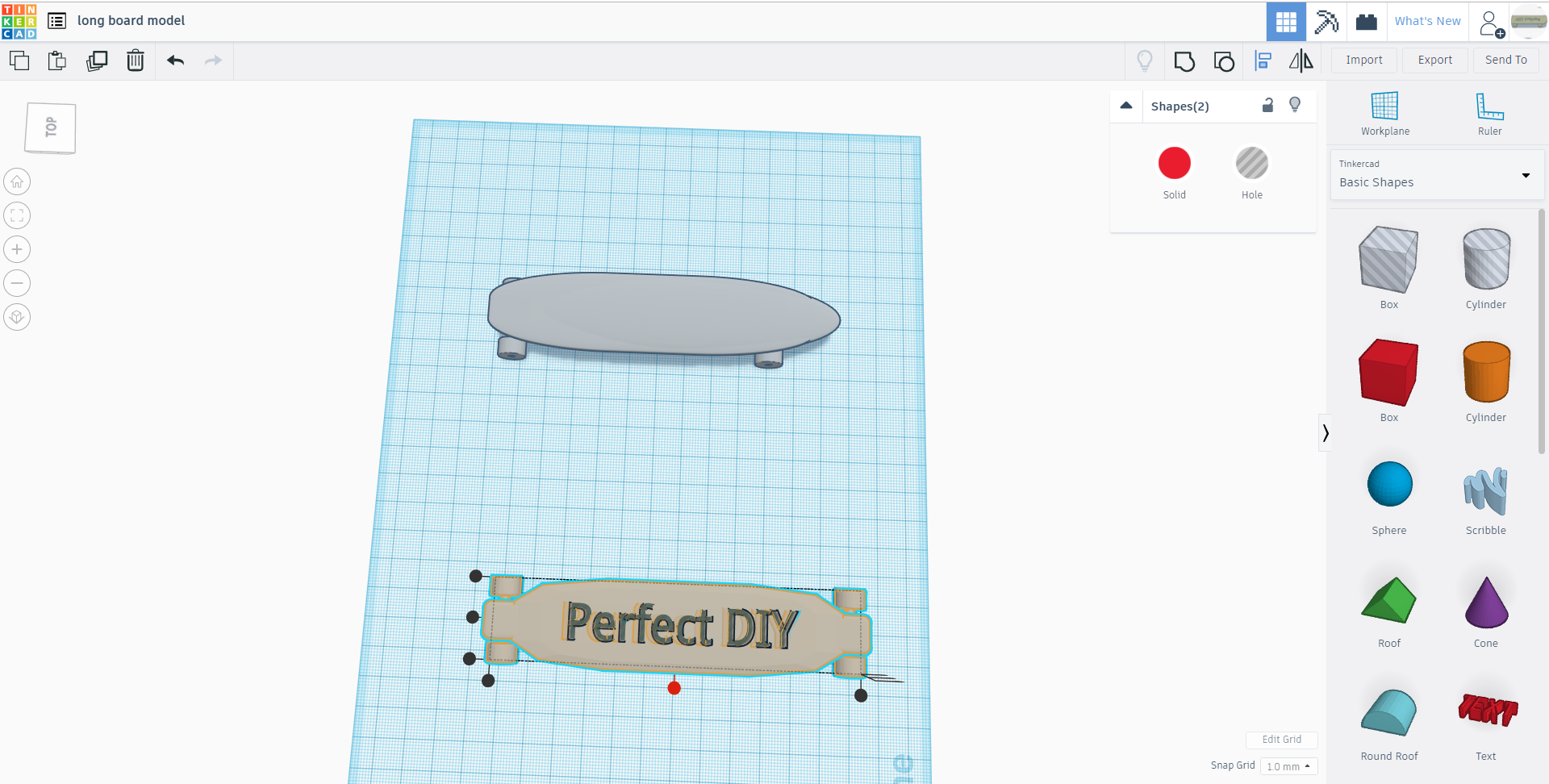Open the designs list menu icon
1549x784 pixels.
pos(56,21)
